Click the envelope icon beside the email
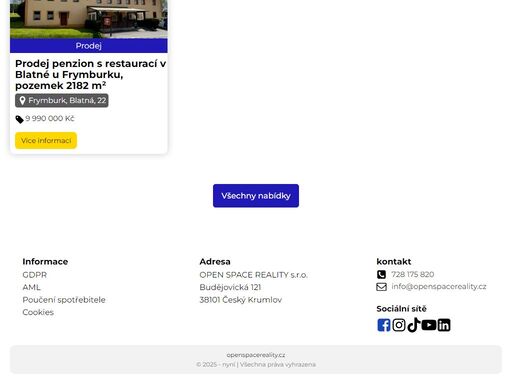 coord(381,287)
